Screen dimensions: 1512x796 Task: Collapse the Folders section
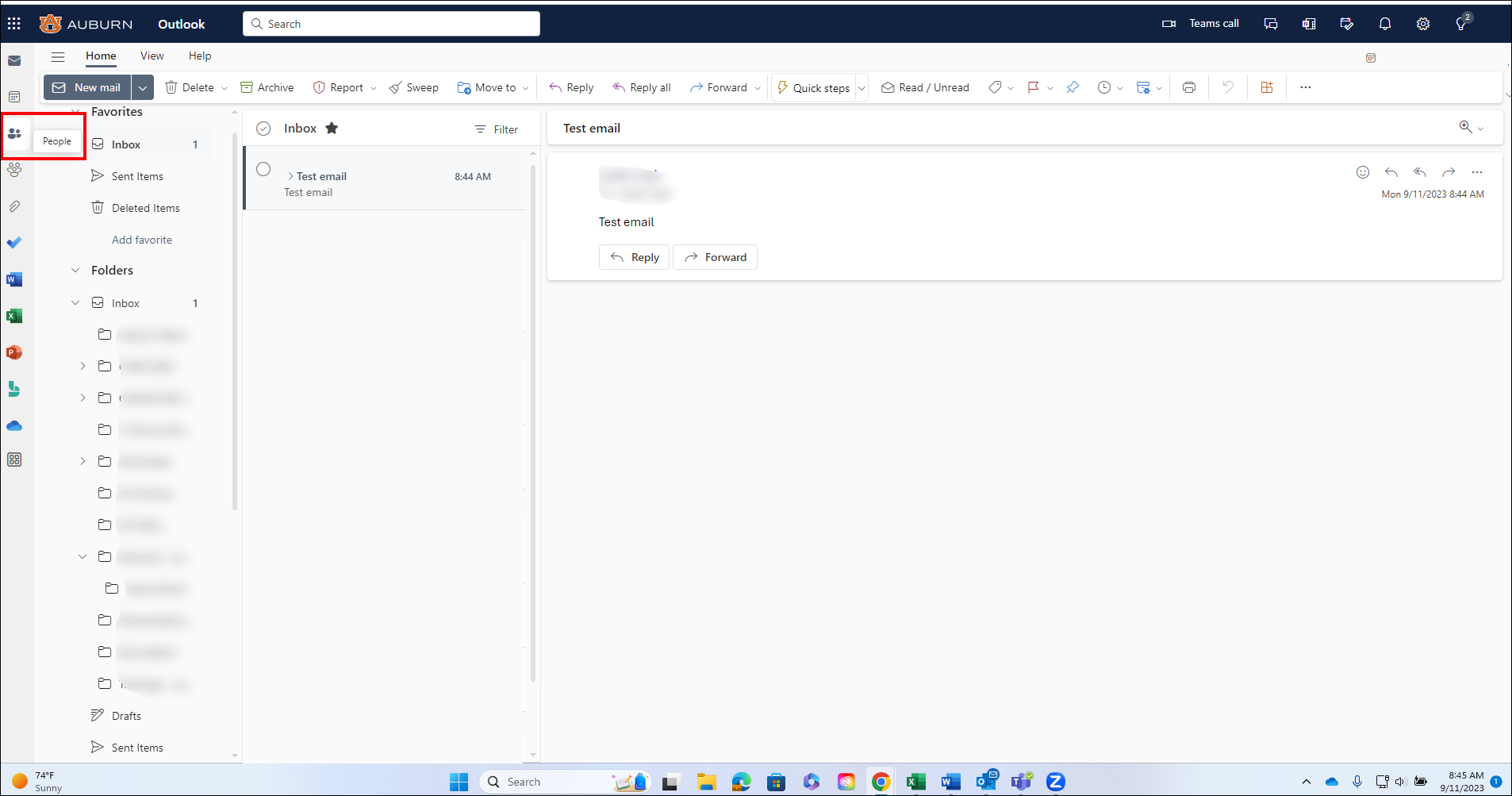pos(75,271)
